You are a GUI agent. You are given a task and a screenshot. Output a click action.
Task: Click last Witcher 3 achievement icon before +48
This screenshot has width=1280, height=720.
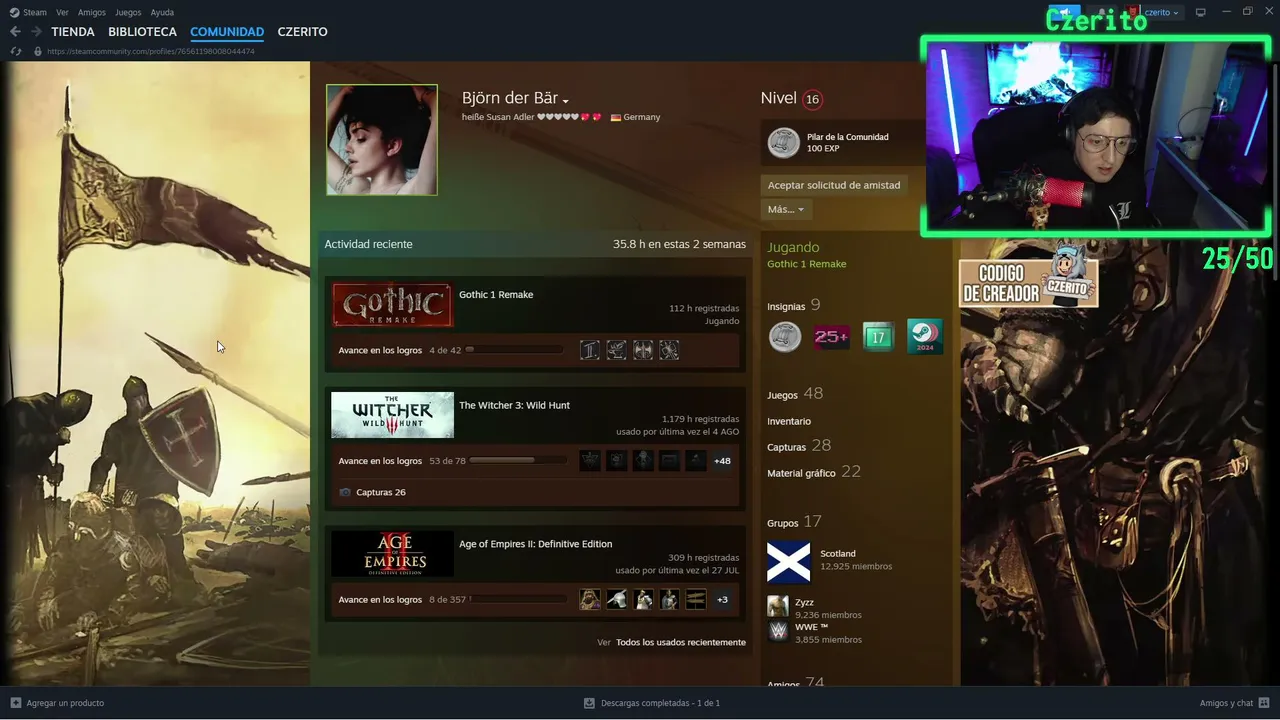coord(696,461)
